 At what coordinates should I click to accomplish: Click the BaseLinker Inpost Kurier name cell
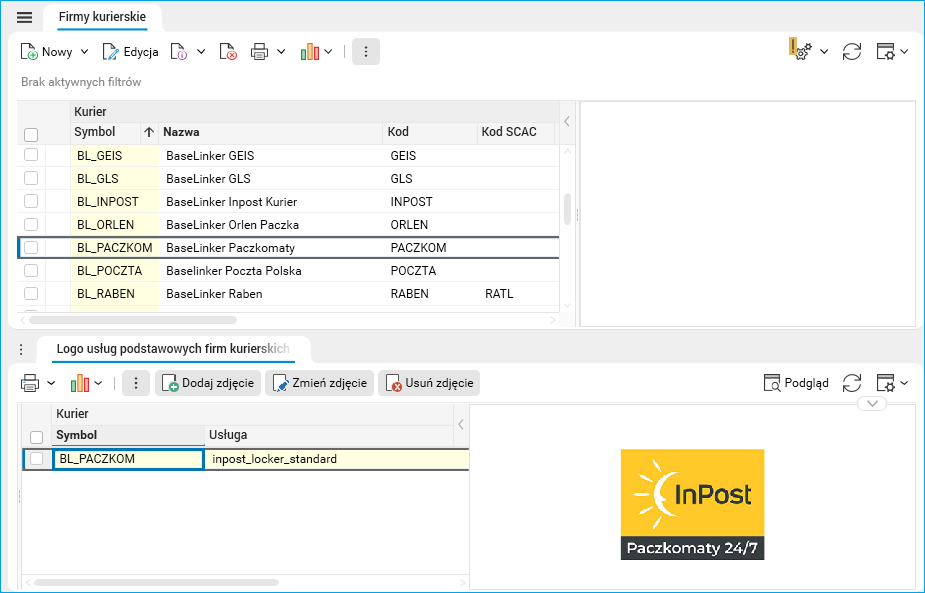[231, 202]
